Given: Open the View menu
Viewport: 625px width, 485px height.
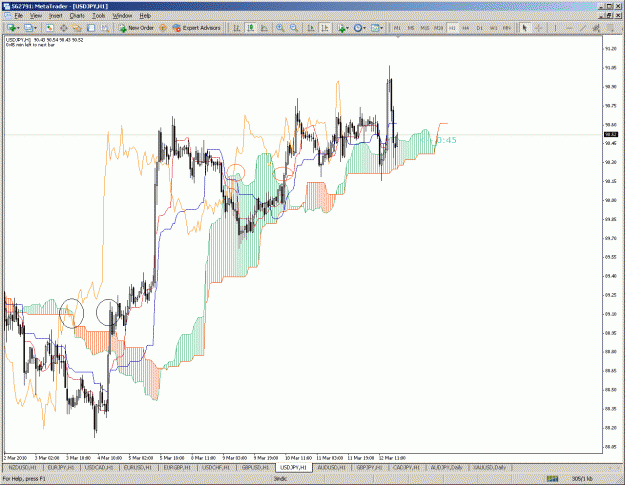Looking at the screenshot, I should point(35,16).
